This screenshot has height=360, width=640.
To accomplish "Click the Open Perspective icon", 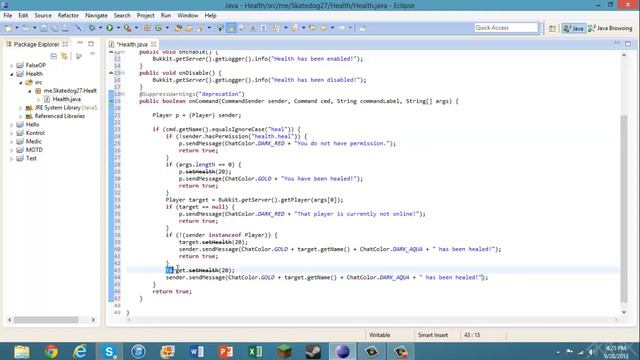I will (552, 28).
